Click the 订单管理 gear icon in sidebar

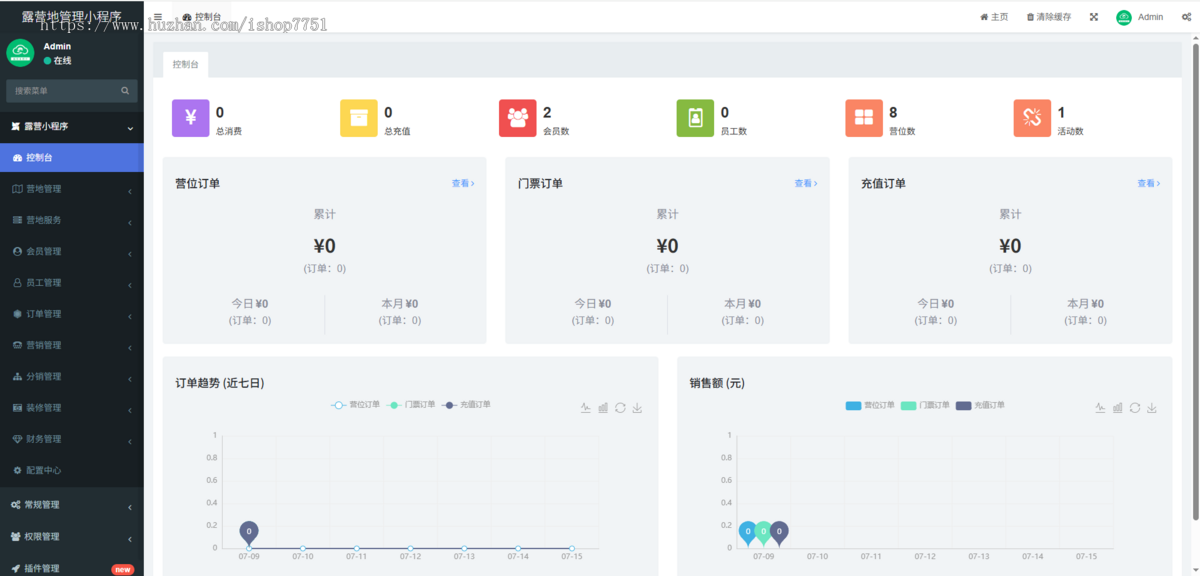pyautogui.click(x=16, y=314)
